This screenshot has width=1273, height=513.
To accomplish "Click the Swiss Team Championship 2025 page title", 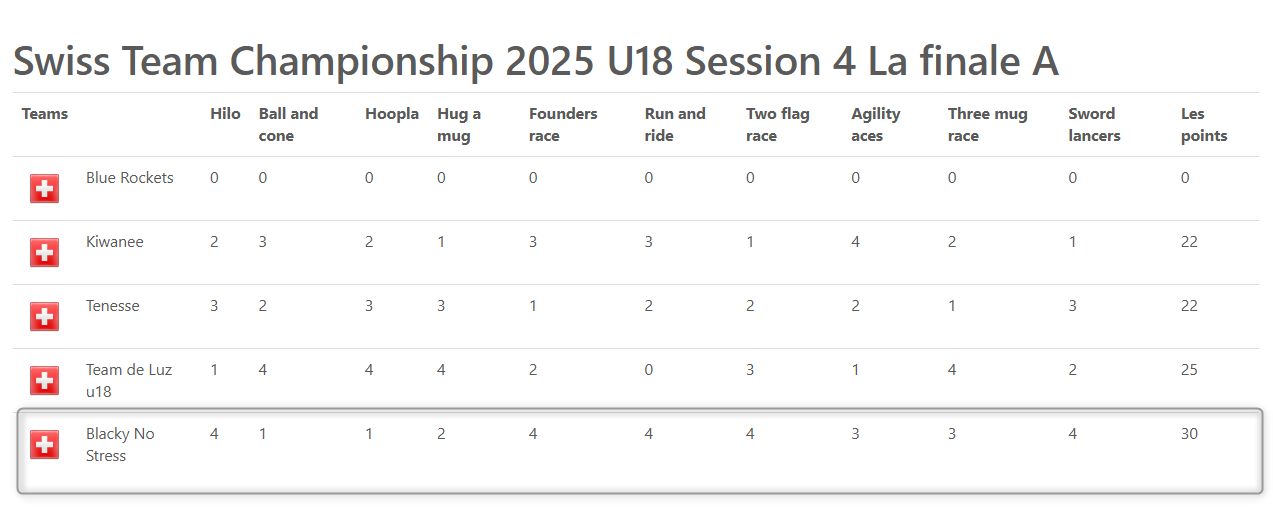I will tap(536, 62).
